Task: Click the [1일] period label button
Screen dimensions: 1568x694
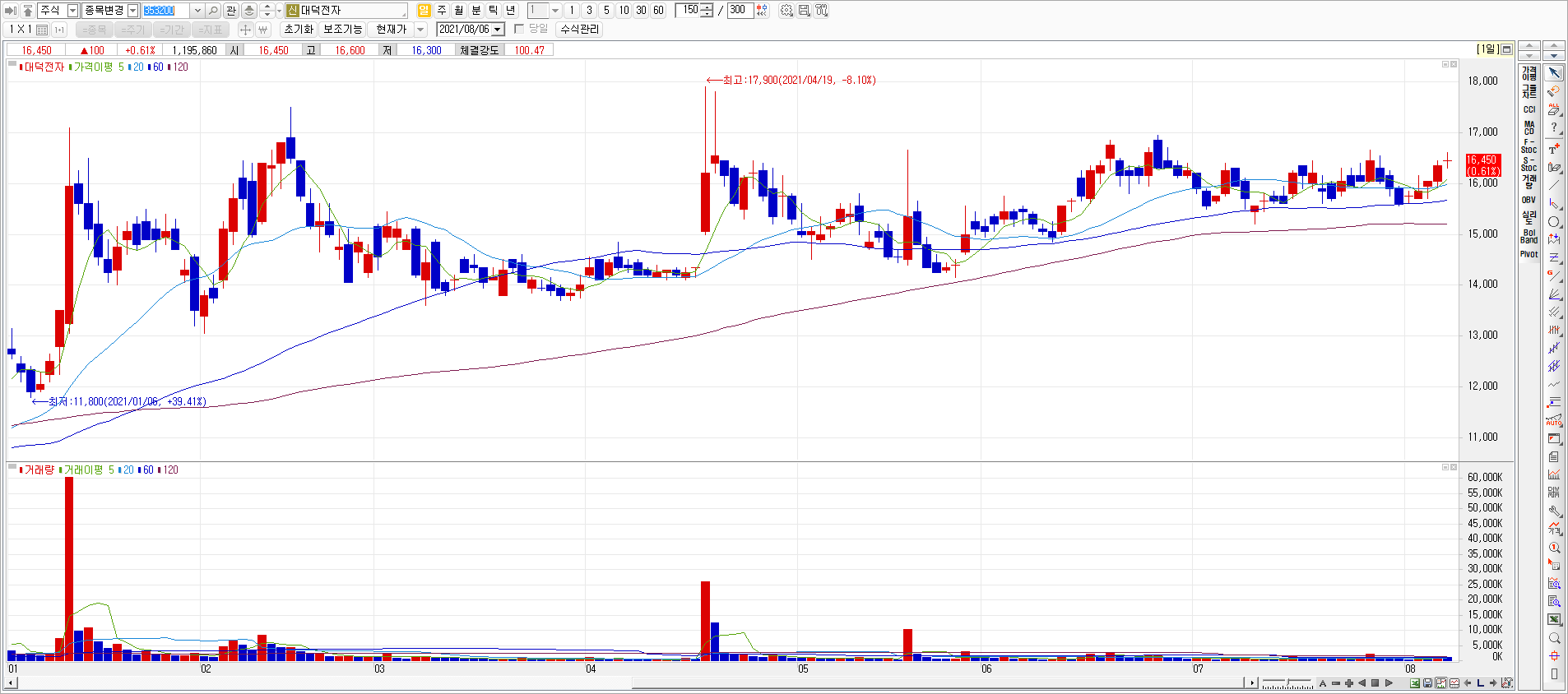Action: click(1487, 49)
